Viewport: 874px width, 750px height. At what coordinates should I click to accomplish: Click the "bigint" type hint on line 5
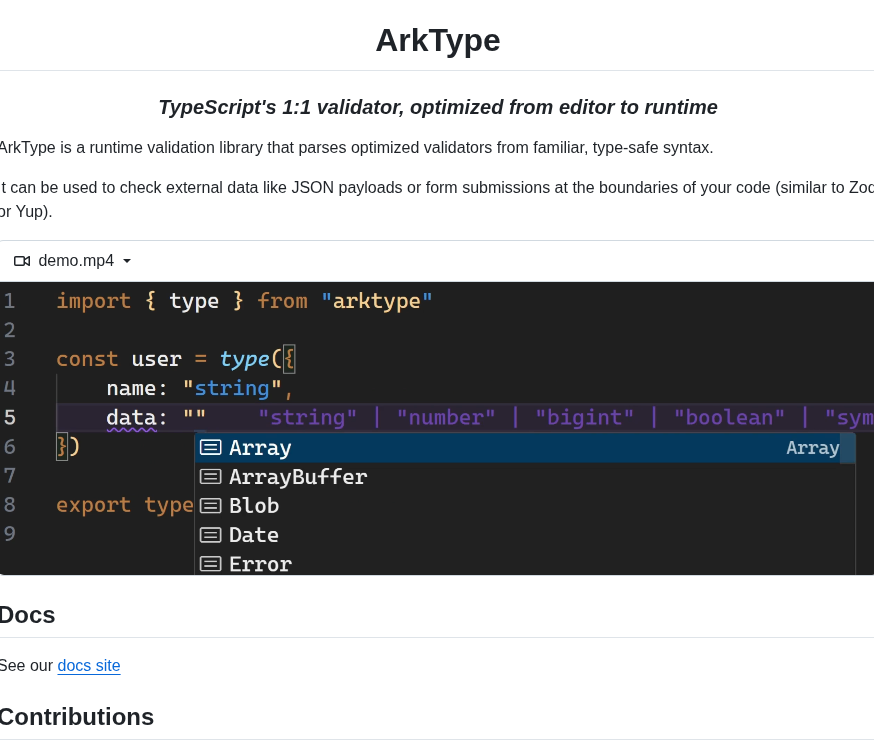click(584, 418)
